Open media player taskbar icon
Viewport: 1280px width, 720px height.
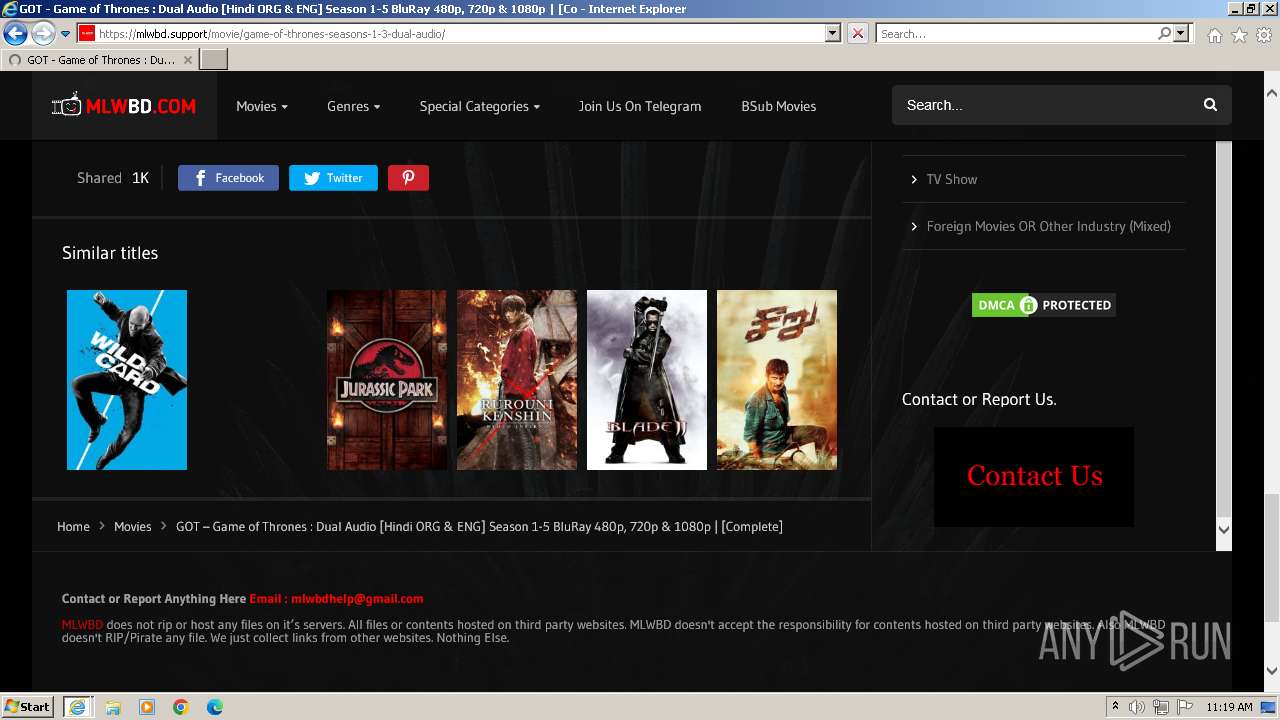(x=147, y=707)
